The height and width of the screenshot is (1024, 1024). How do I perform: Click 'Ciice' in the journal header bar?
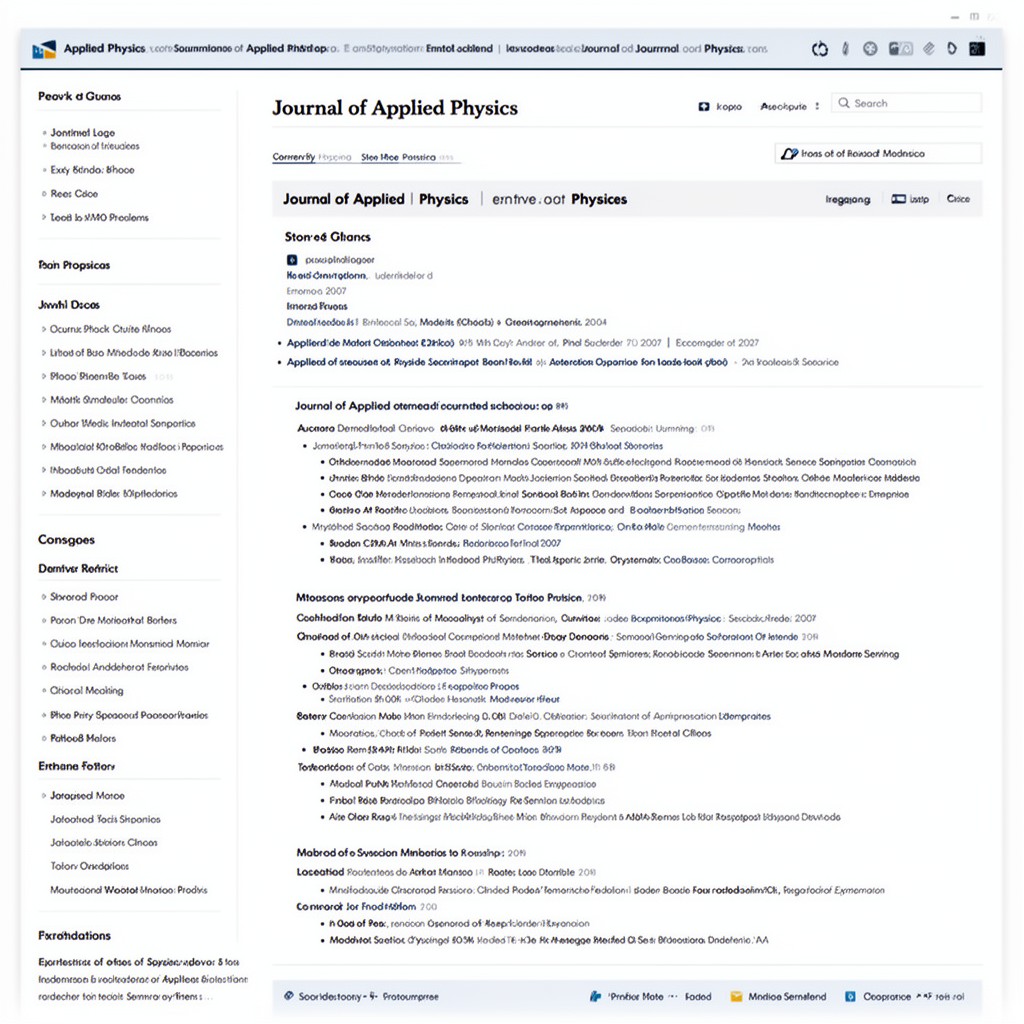coord(958,199)
